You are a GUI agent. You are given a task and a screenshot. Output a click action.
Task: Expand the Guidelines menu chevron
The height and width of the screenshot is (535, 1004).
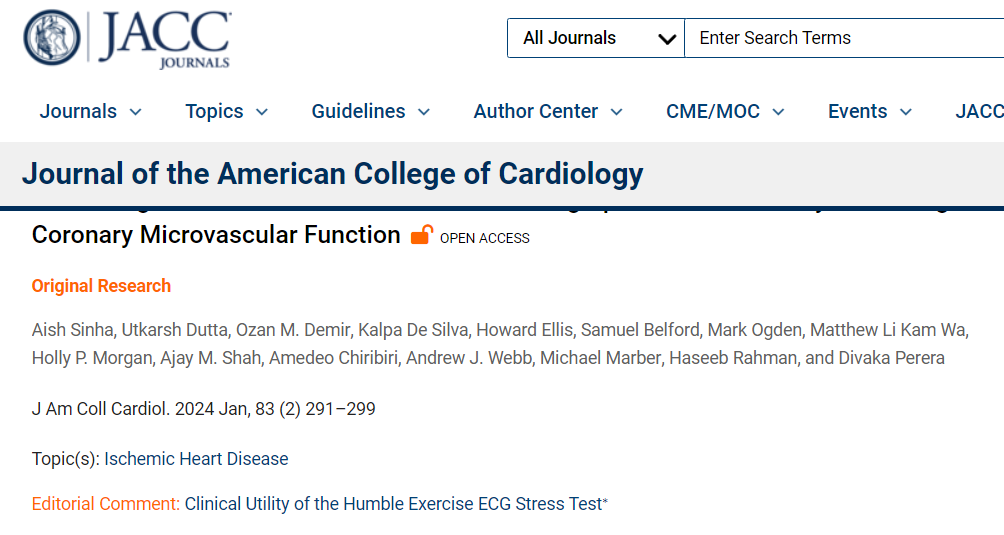pyautogui.click(x=423, y=112)
